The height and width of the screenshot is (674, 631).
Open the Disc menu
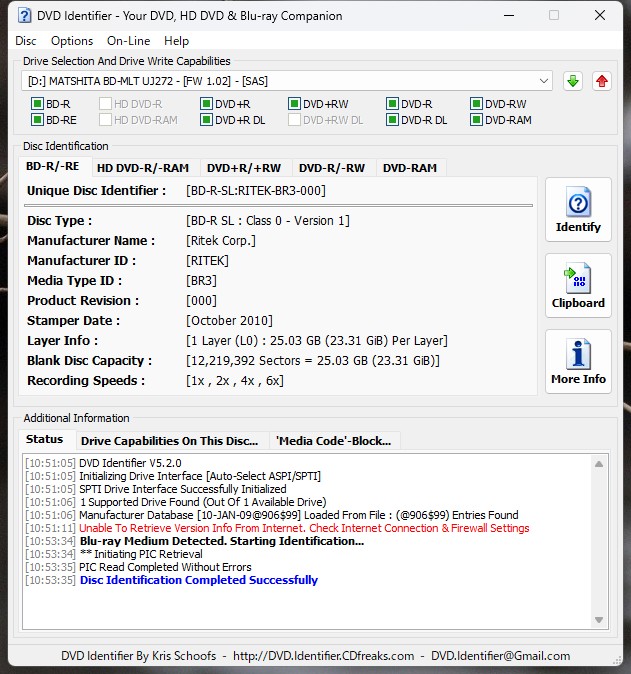point(26,41)
